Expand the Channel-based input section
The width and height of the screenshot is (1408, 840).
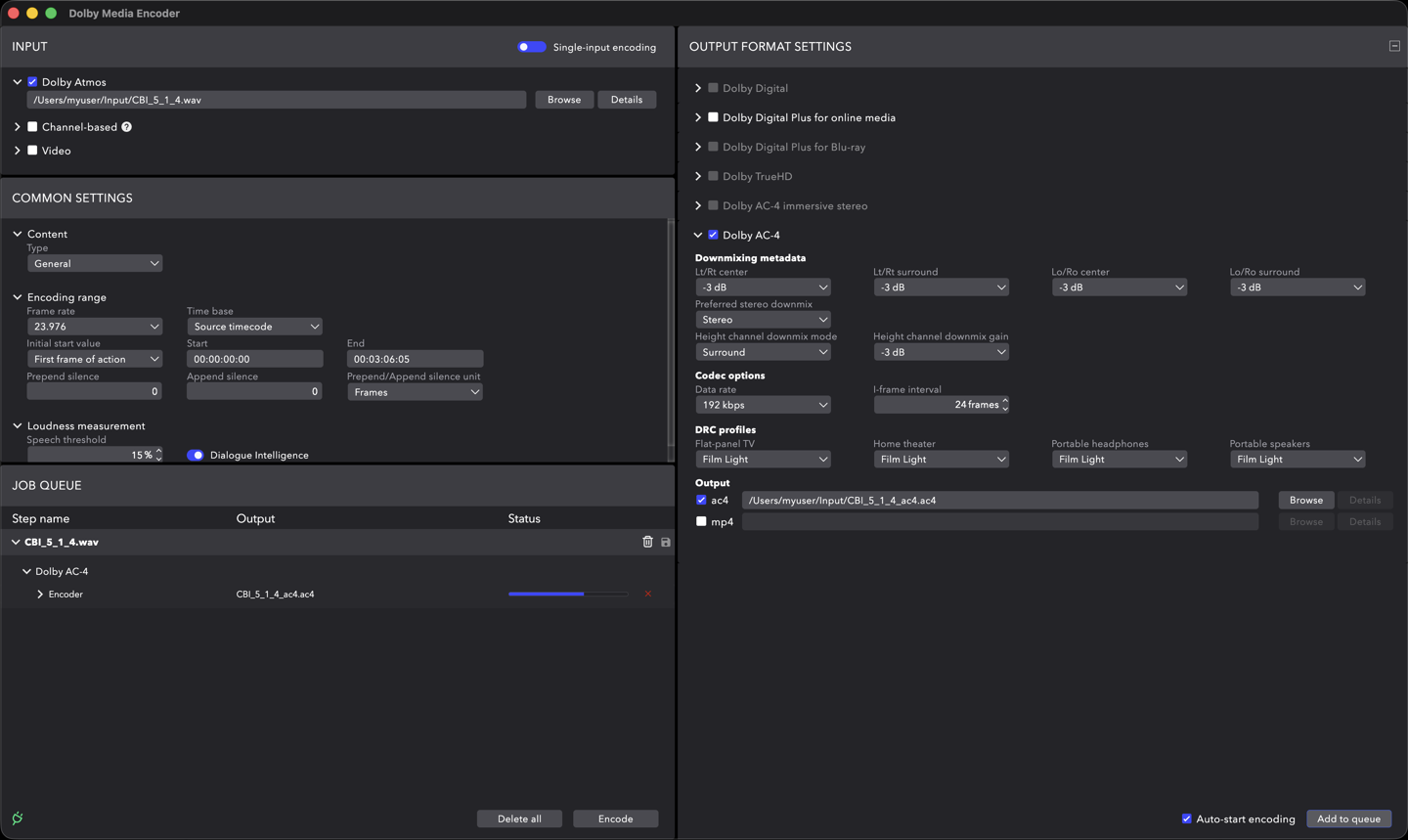(18, 127)
